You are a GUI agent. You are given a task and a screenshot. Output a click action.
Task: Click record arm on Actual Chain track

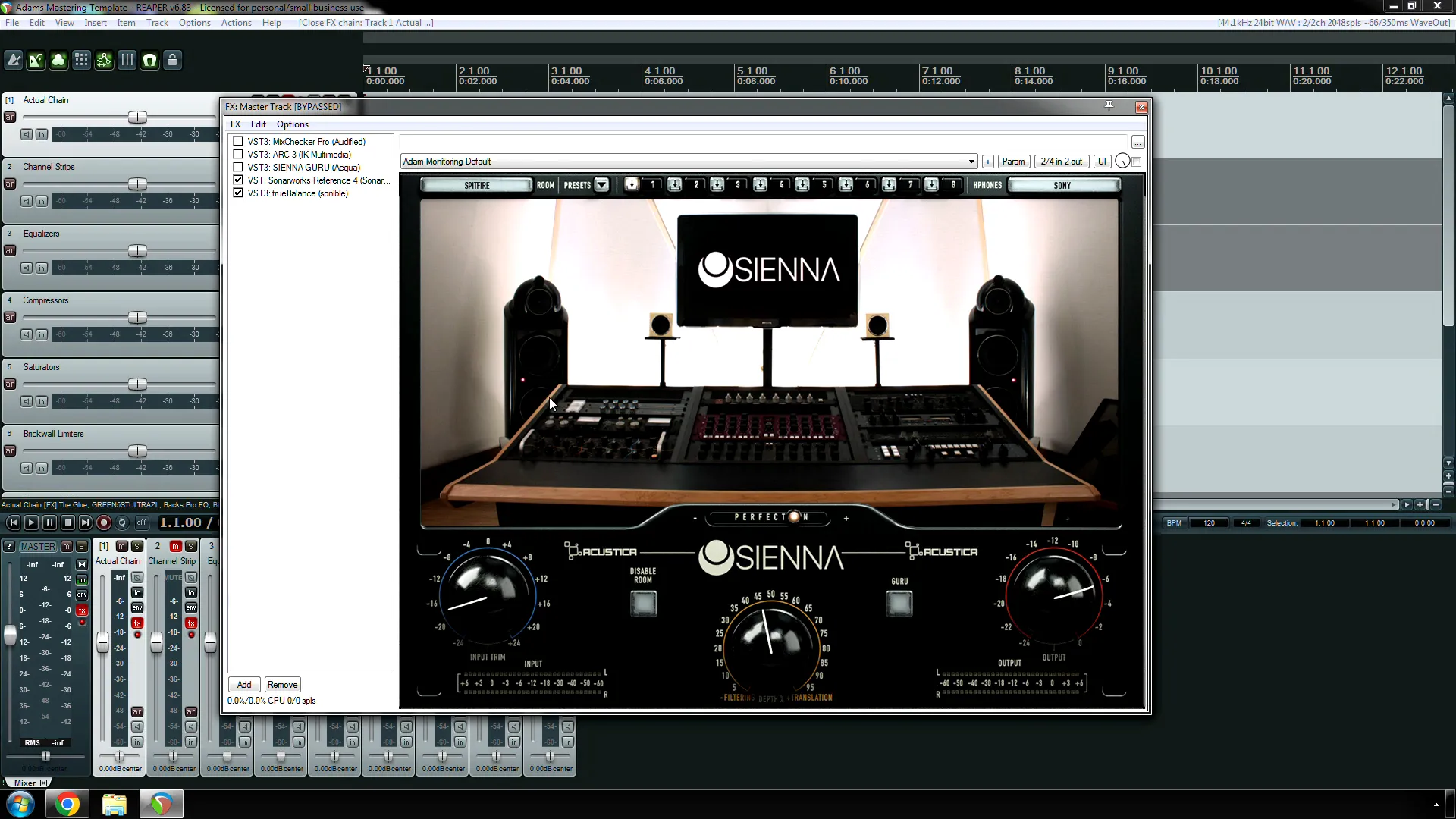coord(10,117)
